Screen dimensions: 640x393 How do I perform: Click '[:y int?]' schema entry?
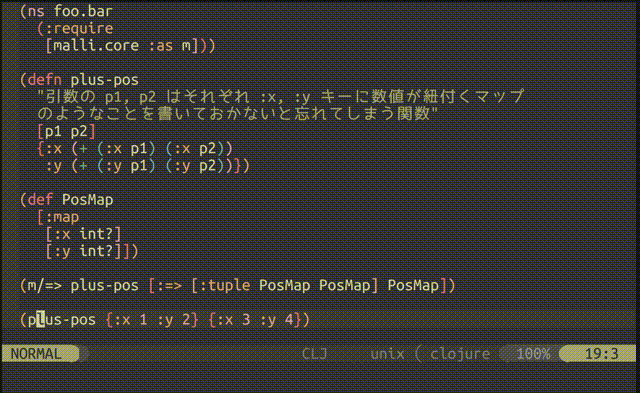coord(83,251)
